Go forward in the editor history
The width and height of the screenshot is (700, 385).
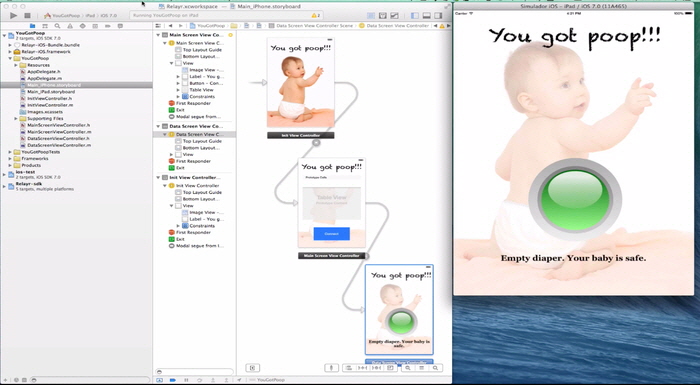(180, 26)
